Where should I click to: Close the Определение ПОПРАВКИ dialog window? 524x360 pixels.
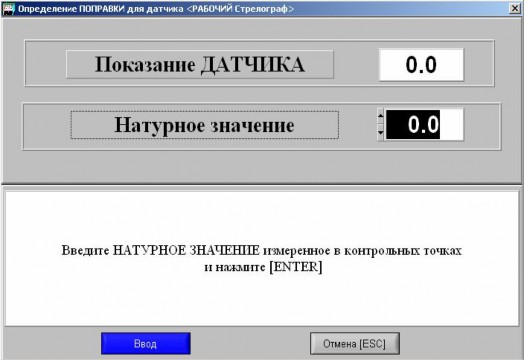(515, 8)
